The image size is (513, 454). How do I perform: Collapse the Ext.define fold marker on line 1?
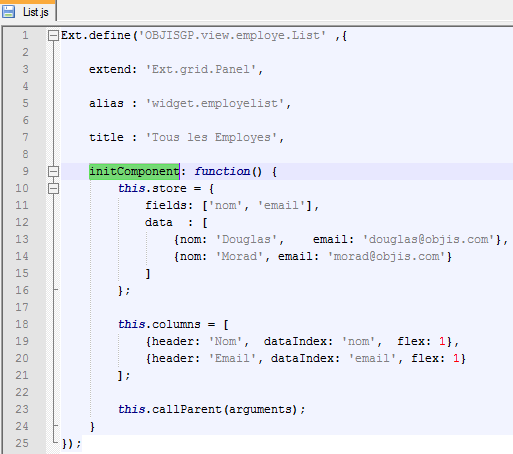53,36
